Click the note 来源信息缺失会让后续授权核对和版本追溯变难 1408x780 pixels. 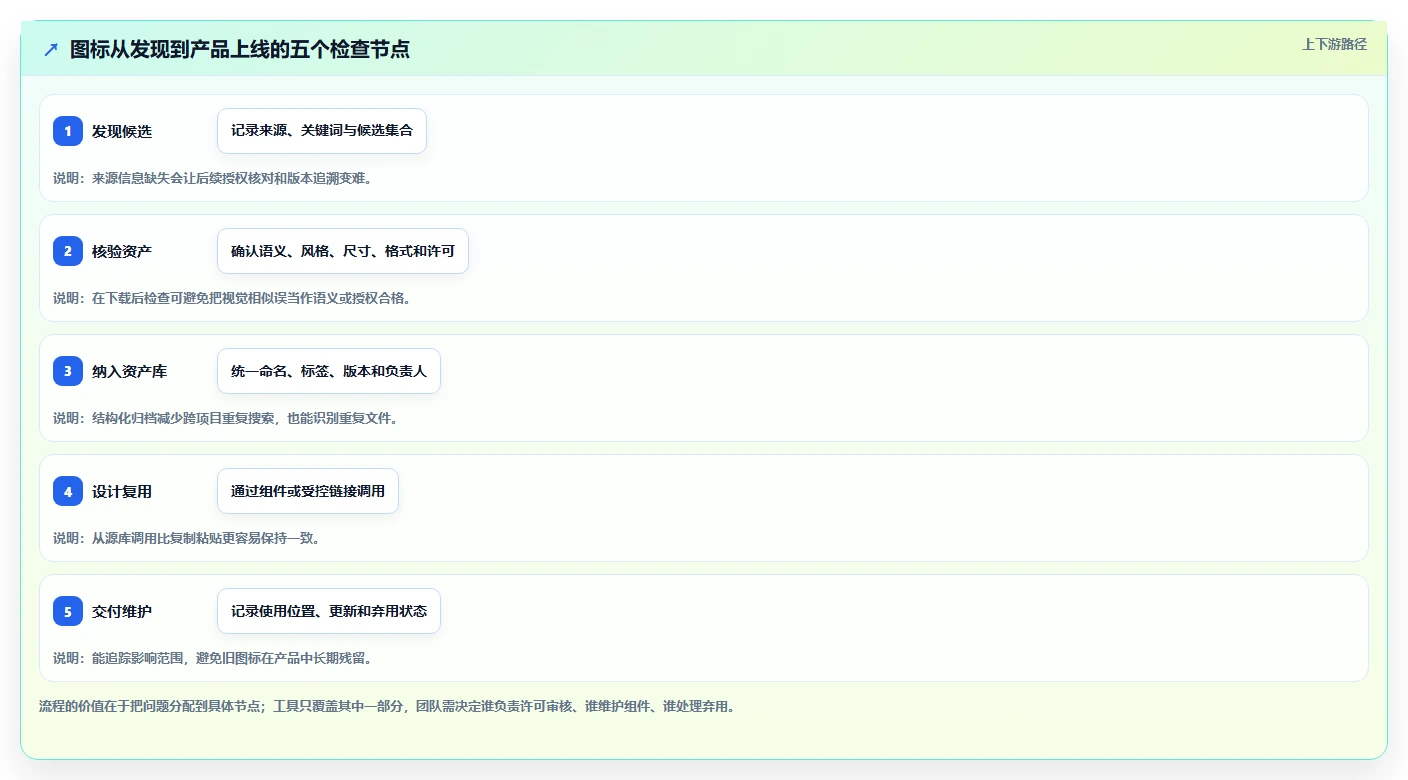click(213, 178)
